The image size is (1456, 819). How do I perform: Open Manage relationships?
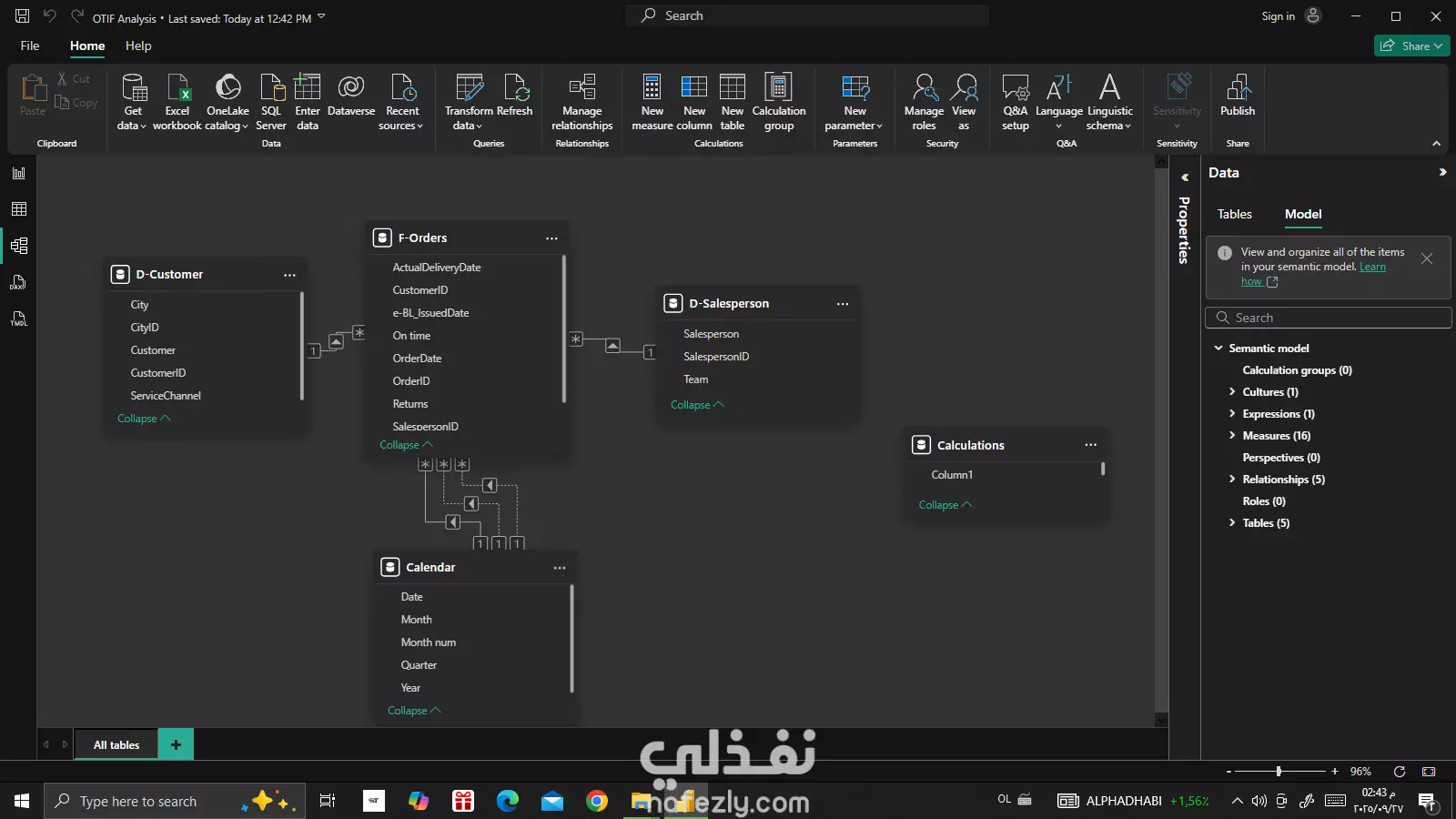(582, 102)
